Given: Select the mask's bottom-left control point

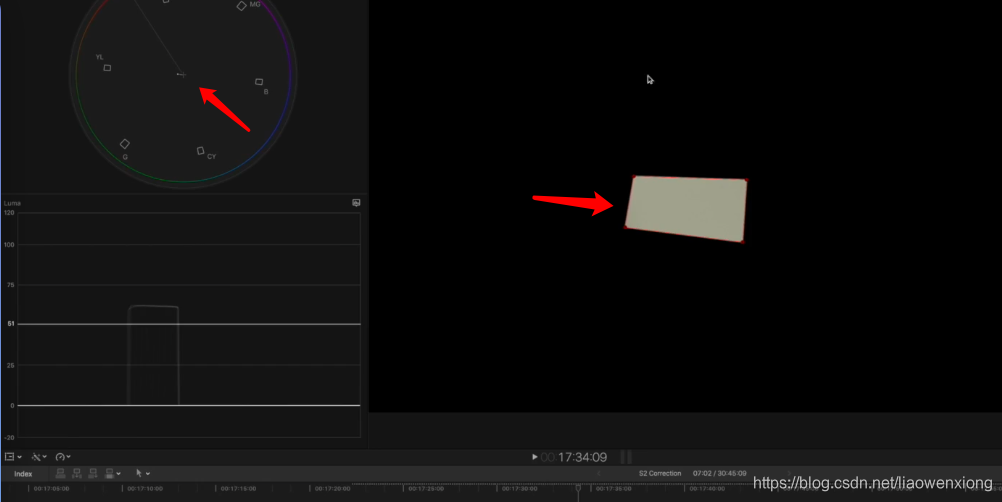Looking at the screenshot, I should 626,227.
